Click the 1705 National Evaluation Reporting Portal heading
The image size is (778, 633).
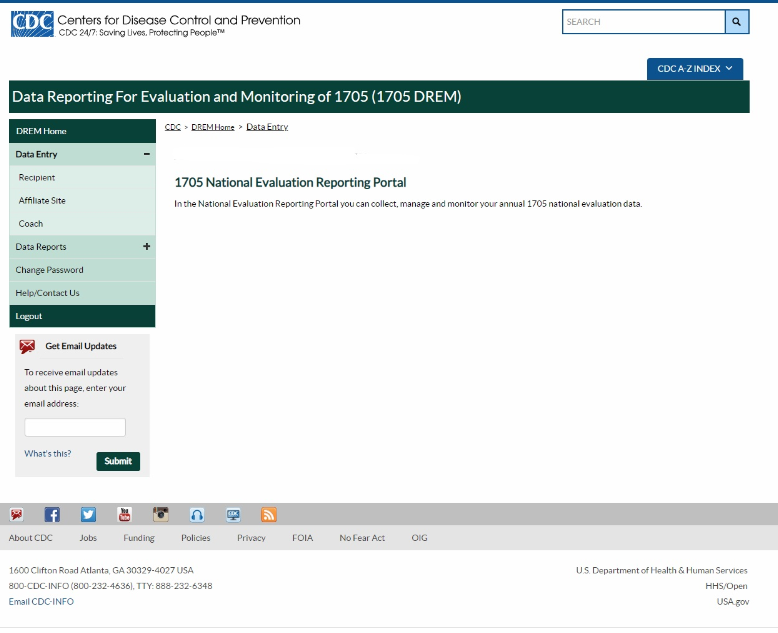(x=290, y=183)
